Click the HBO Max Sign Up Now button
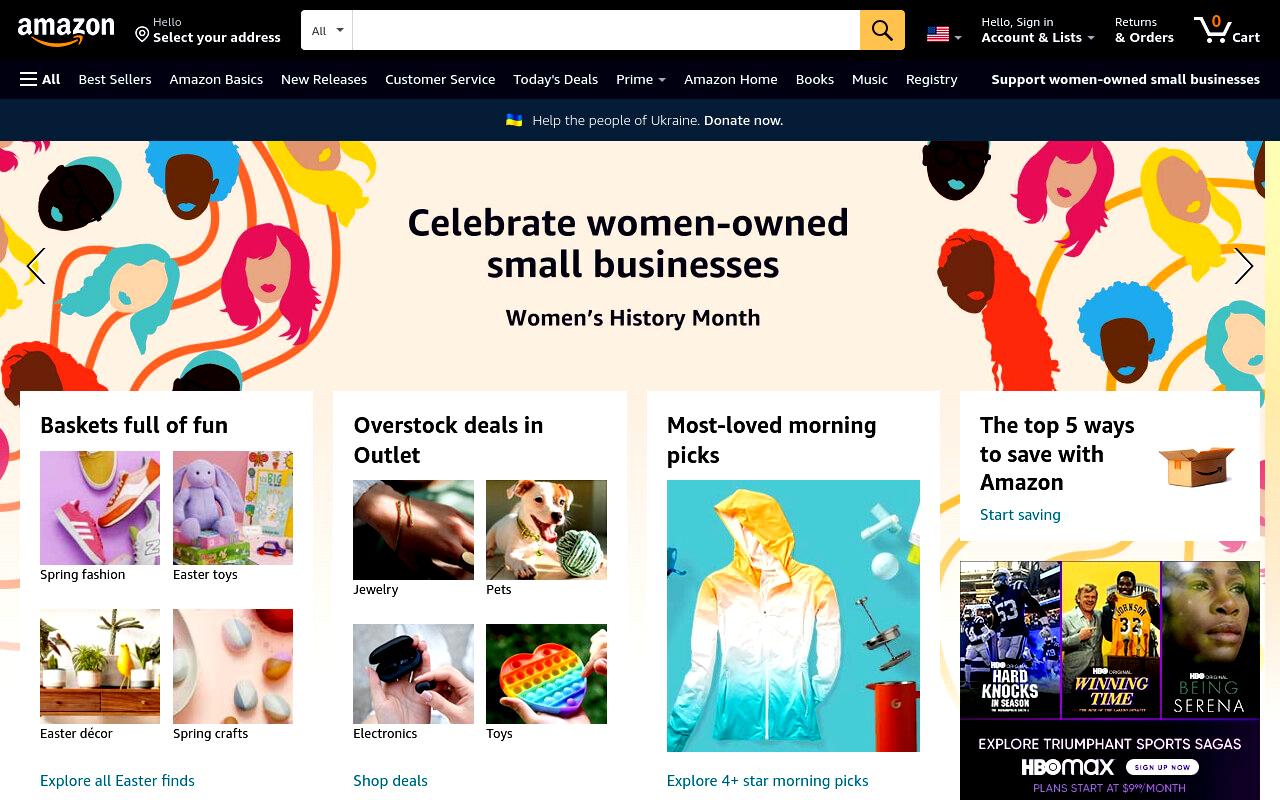This screenshot has height=800, width=1280. (x=1163, y=767)
